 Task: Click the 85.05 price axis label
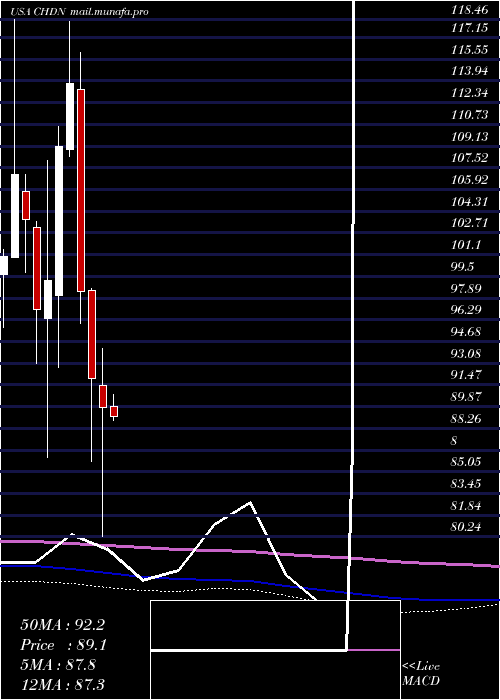[467, 462]
